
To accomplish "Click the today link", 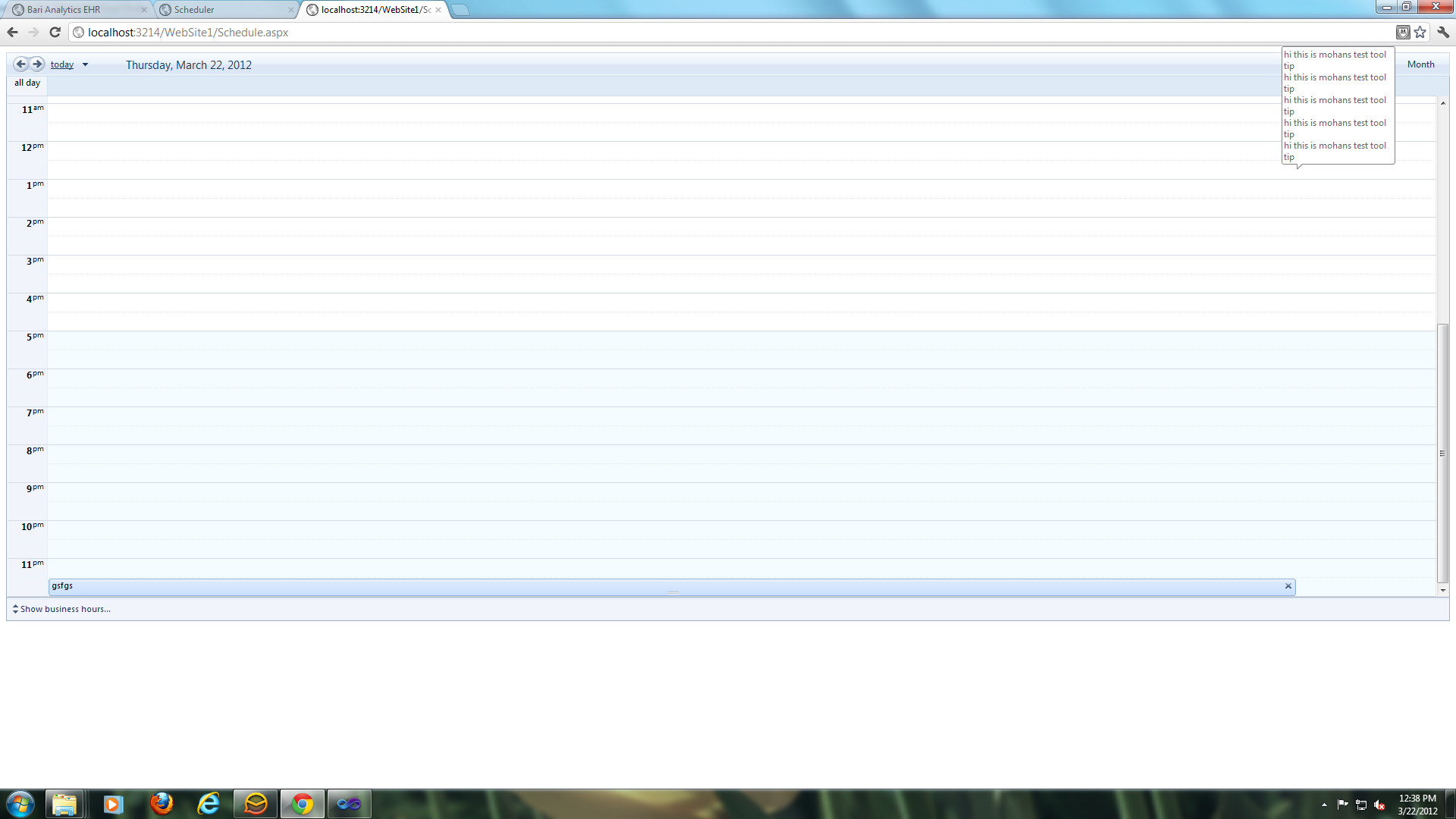I will click(x=62, y=65).
